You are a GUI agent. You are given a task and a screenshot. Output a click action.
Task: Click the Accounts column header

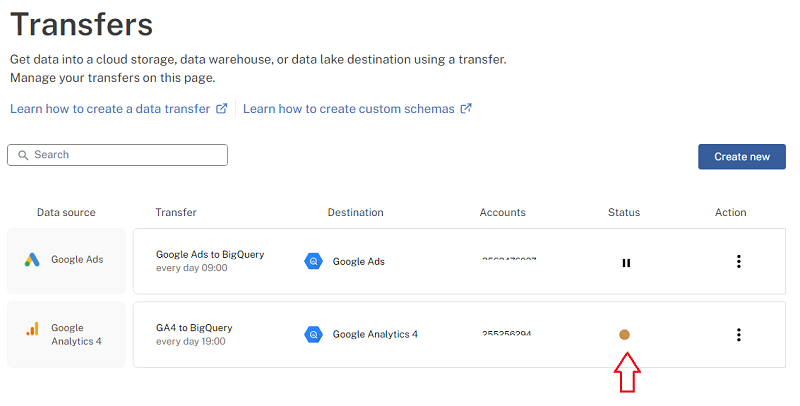[x=503, y=212]
